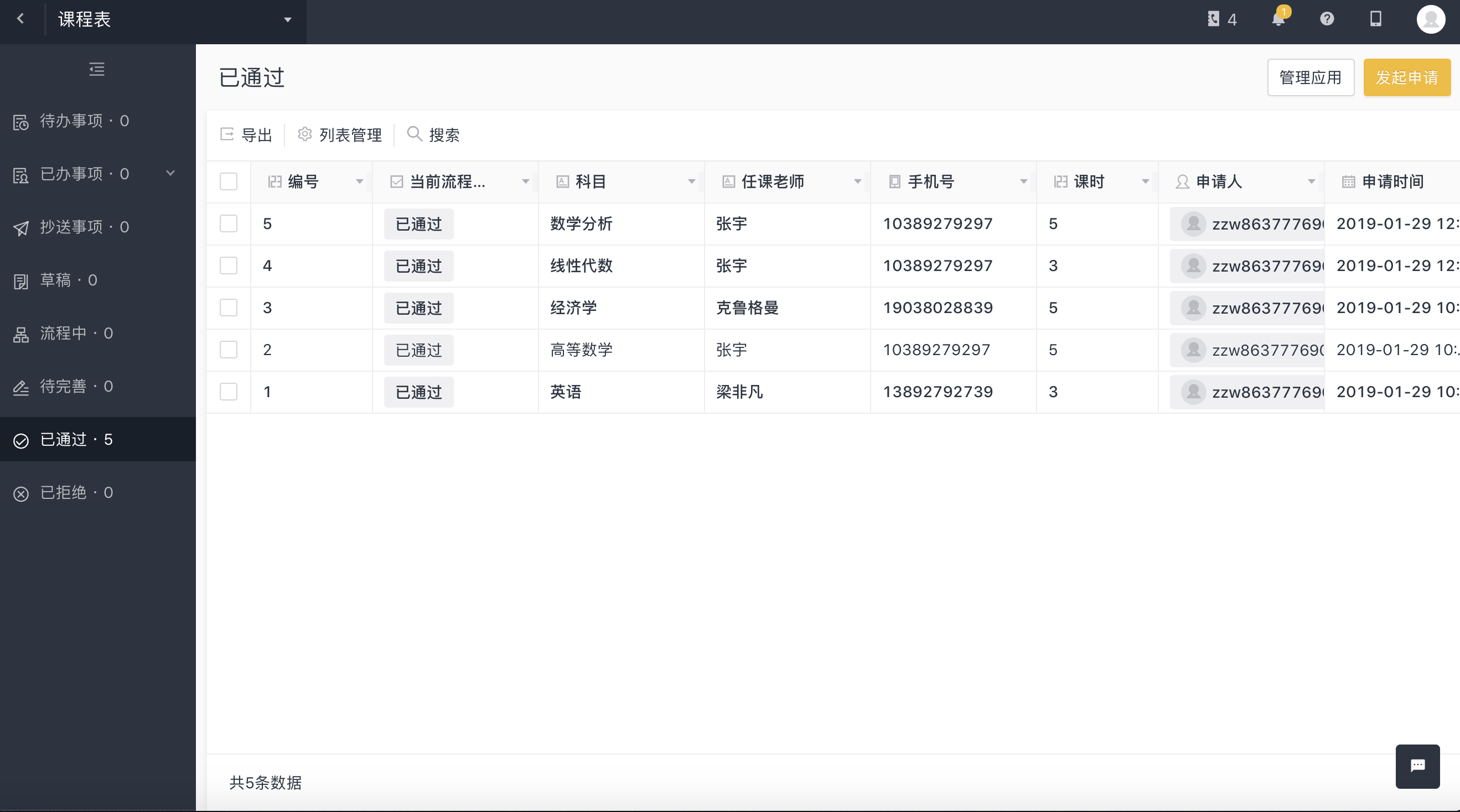Screen dimensions: 1460x812
Task: Click teacher name 克鲁格曼
Action: (748, 308)
